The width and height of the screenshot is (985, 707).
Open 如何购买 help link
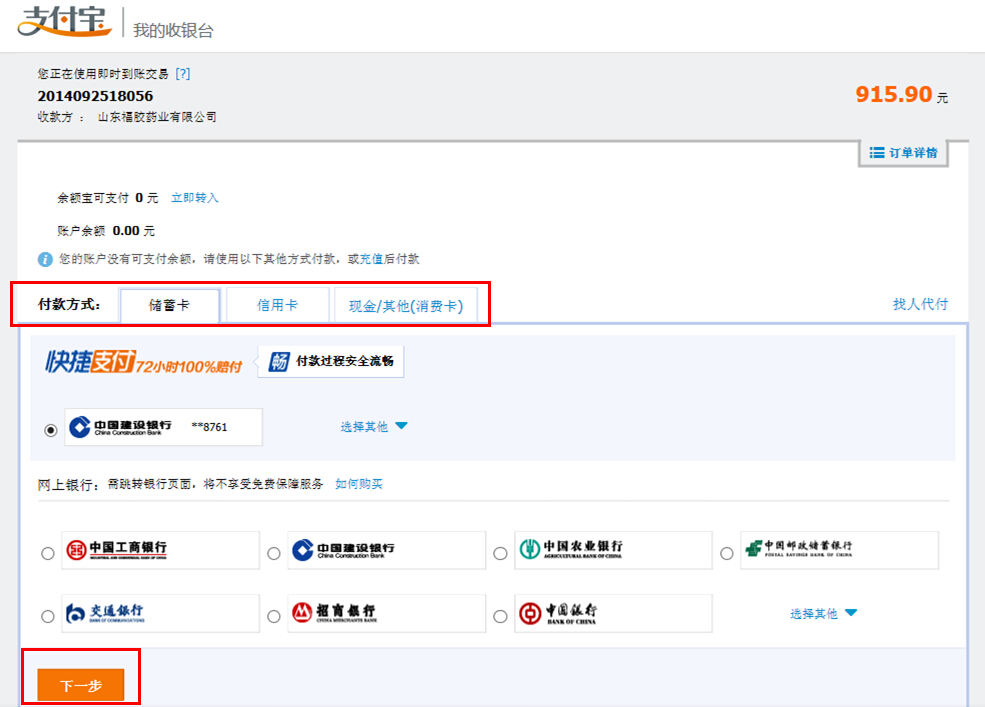tap(359, 484)
